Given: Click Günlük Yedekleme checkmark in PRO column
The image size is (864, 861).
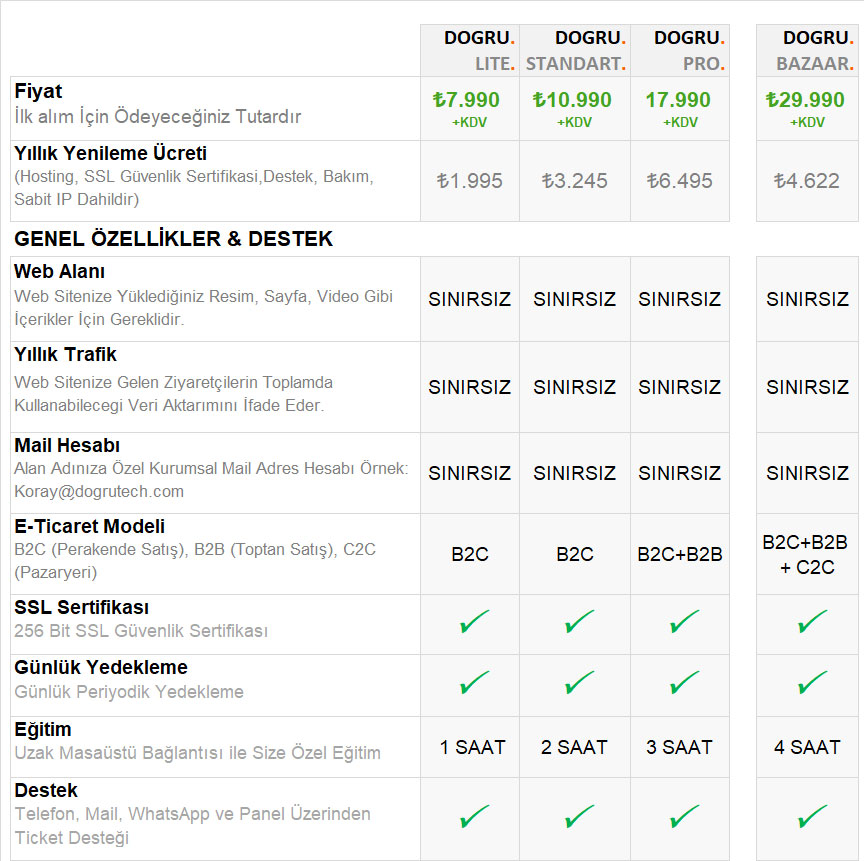Looking at the screenshot, I should coord(684,683).
